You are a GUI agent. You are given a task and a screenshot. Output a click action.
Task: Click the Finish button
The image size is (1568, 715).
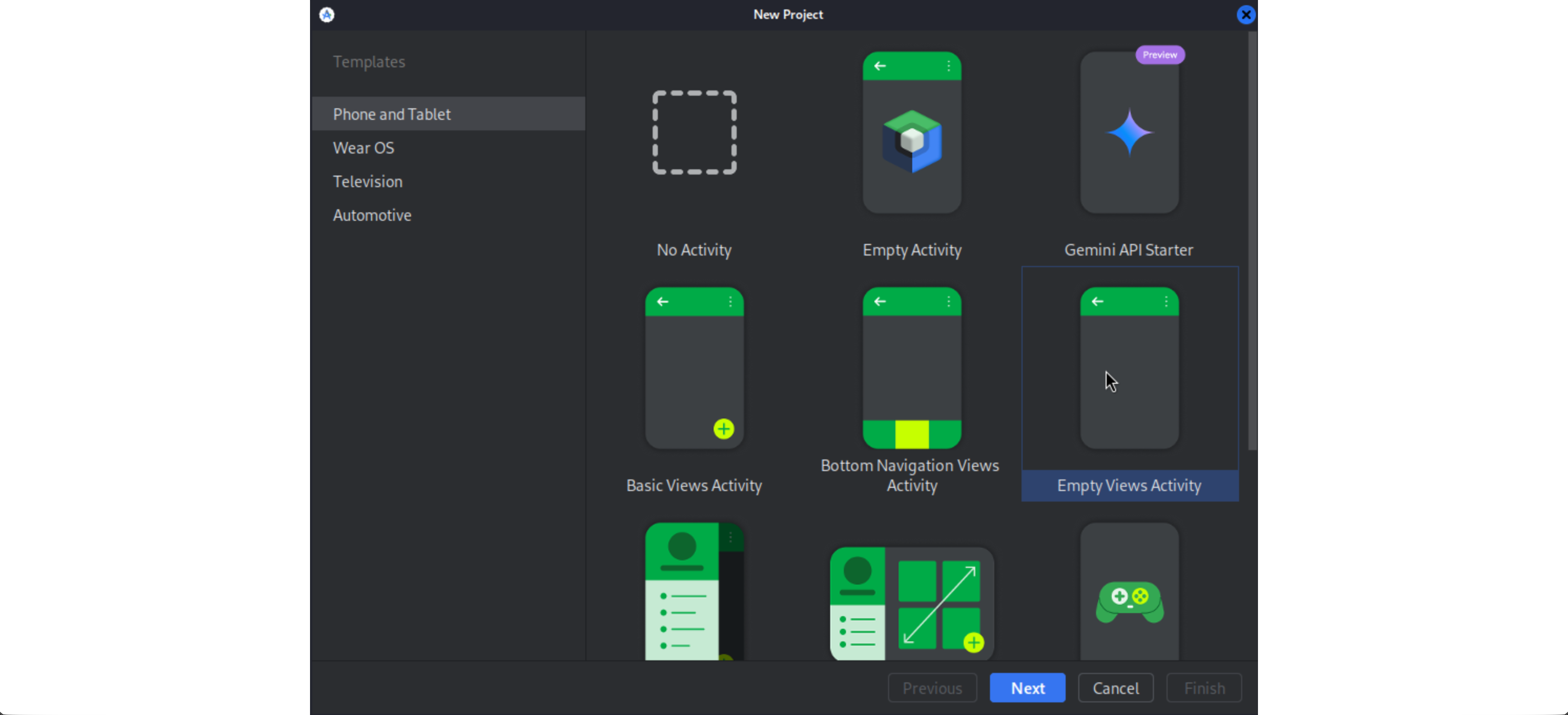(1204, 688)
